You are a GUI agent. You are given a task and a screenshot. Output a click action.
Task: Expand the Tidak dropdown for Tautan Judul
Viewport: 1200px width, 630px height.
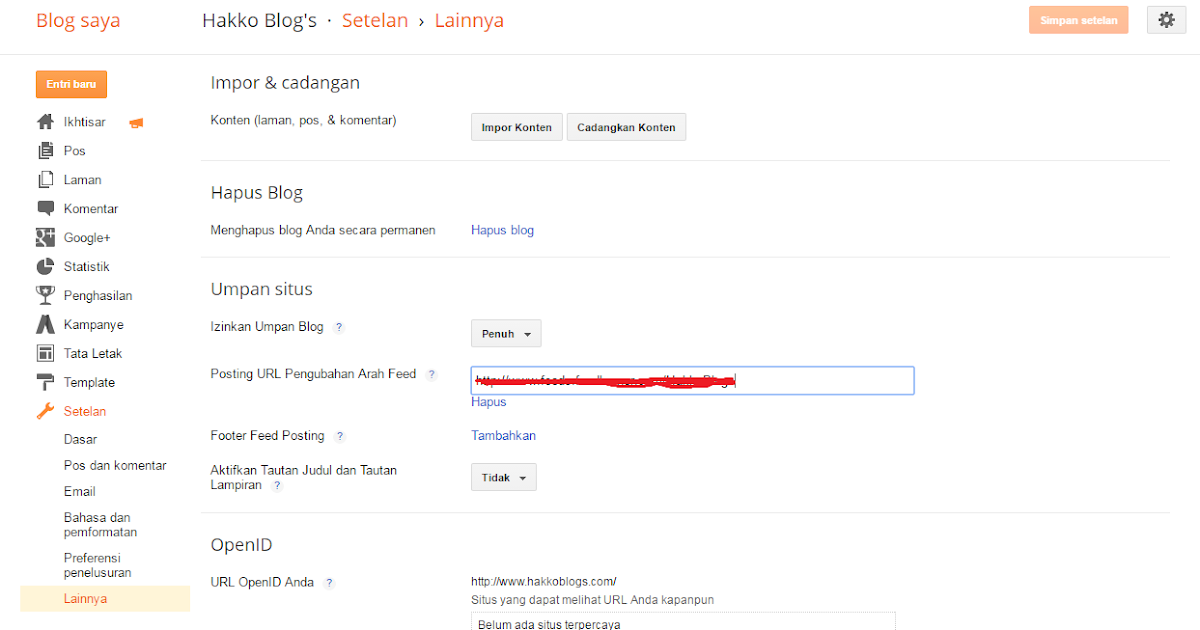[503, 477]
